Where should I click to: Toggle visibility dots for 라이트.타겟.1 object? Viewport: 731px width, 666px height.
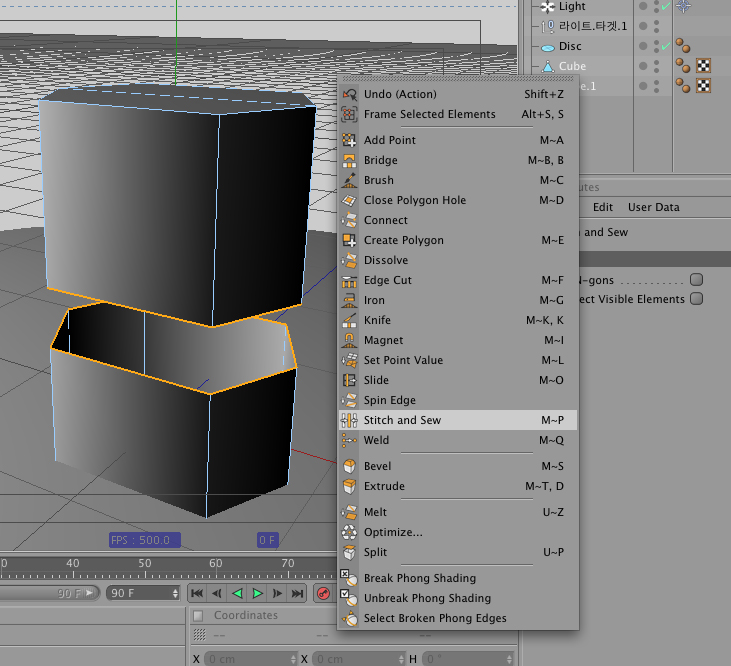(x=656, y=26)
